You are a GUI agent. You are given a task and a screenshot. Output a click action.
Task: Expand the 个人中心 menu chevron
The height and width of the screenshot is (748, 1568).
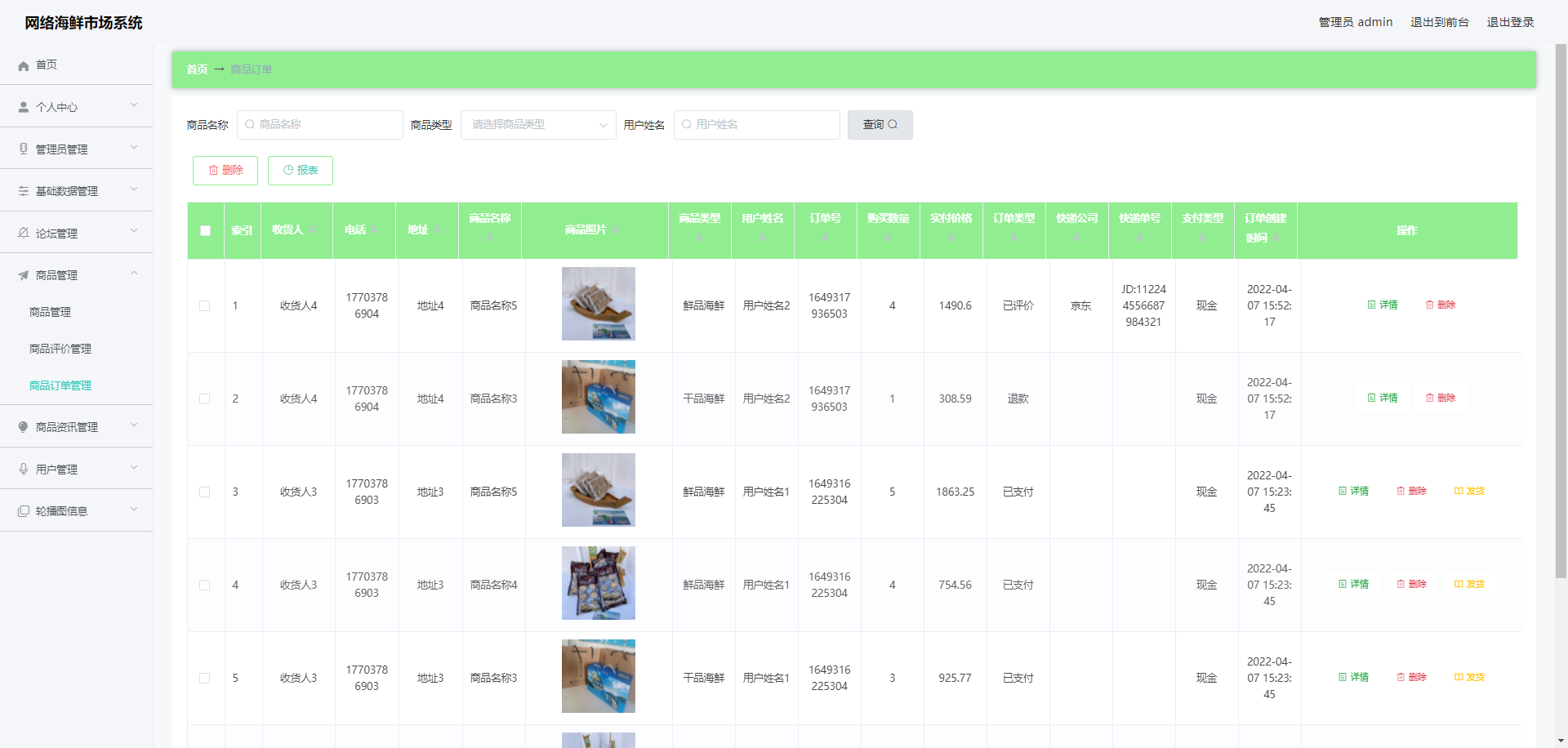(x=134, y=105)
